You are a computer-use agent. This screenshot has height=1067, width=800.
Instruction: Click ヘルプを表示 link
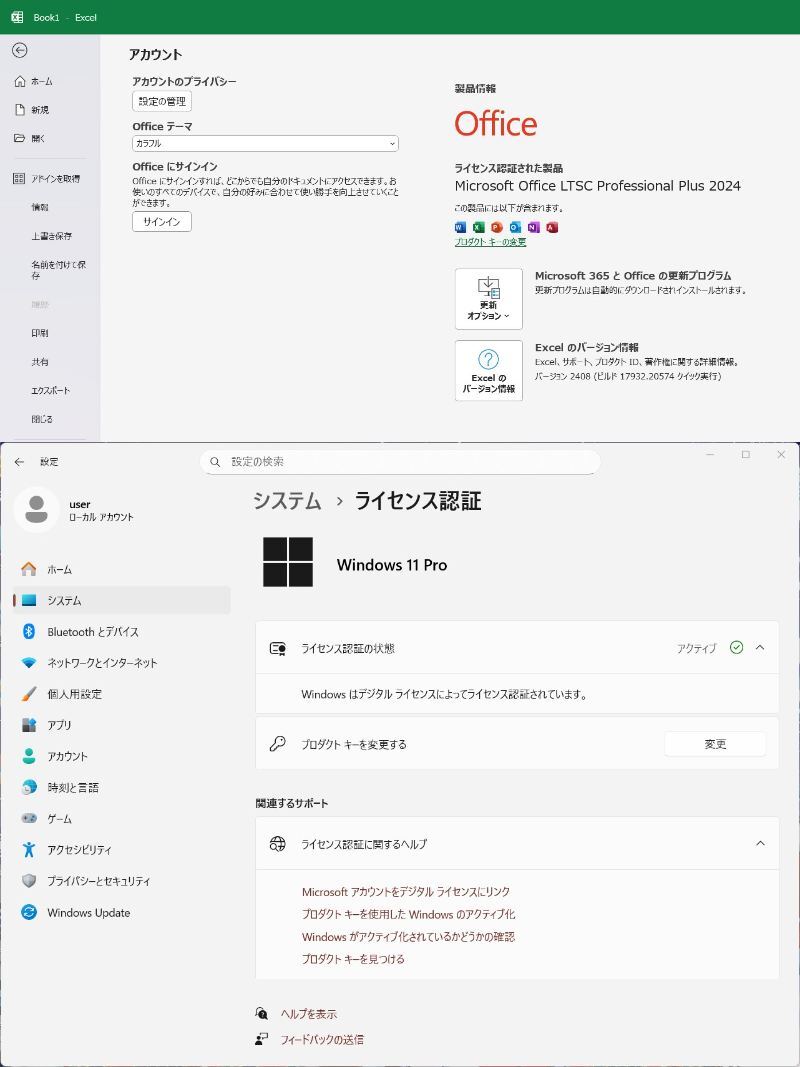[x=309, y=1014]
